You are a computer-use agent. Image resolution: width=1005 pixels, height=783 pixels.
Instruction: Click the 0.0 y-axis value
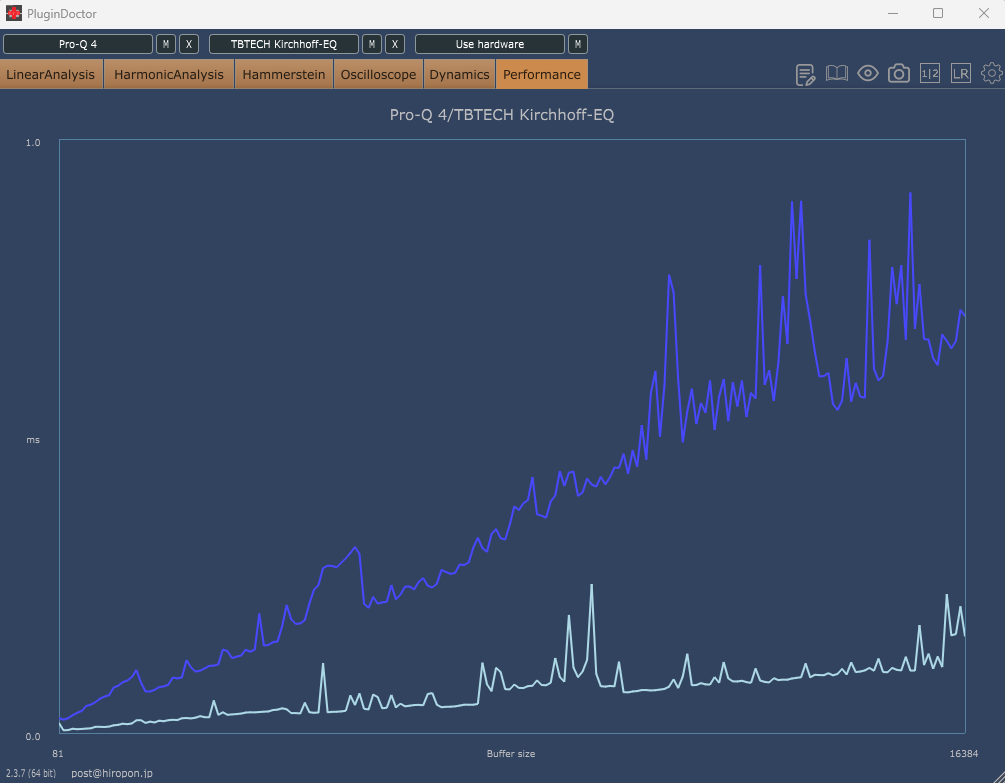pyautogui.click(x=33, y=736)
